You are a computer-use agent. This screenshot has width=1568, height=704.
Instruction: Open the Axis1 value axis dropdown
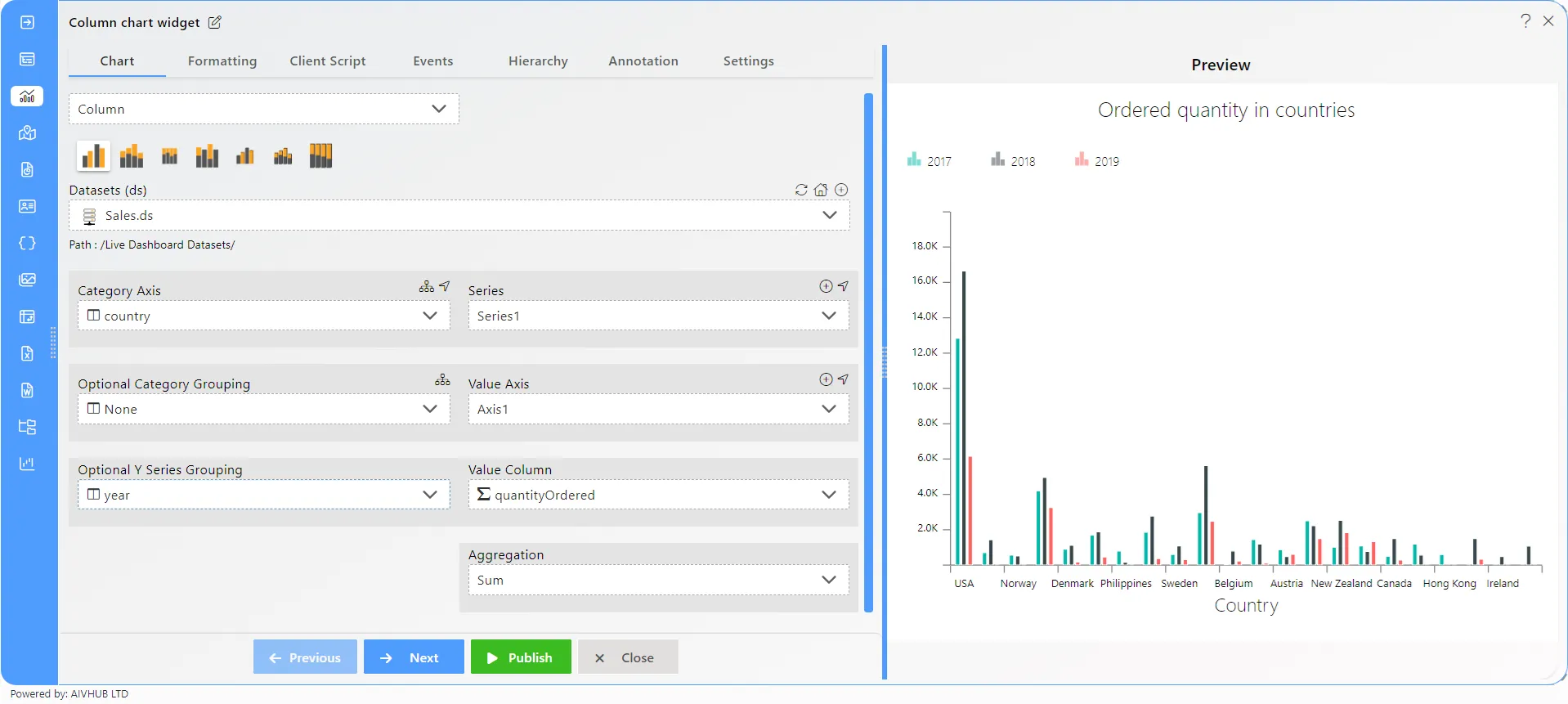tap(658, 409)
